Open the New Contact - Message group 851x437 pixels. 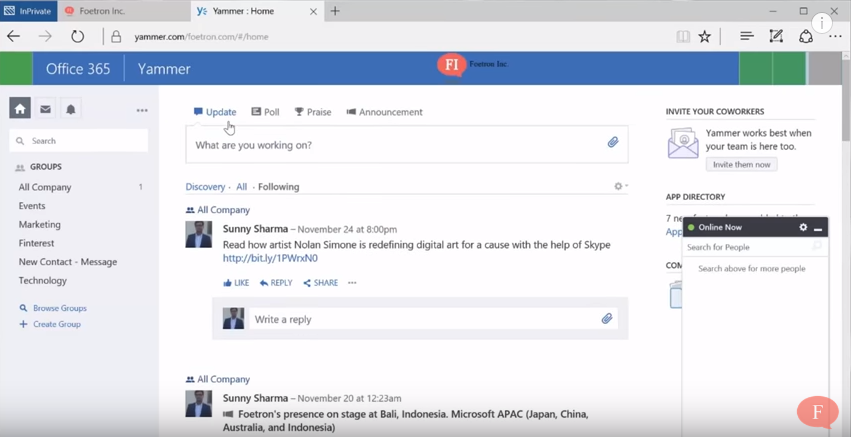tap(68, 262)
